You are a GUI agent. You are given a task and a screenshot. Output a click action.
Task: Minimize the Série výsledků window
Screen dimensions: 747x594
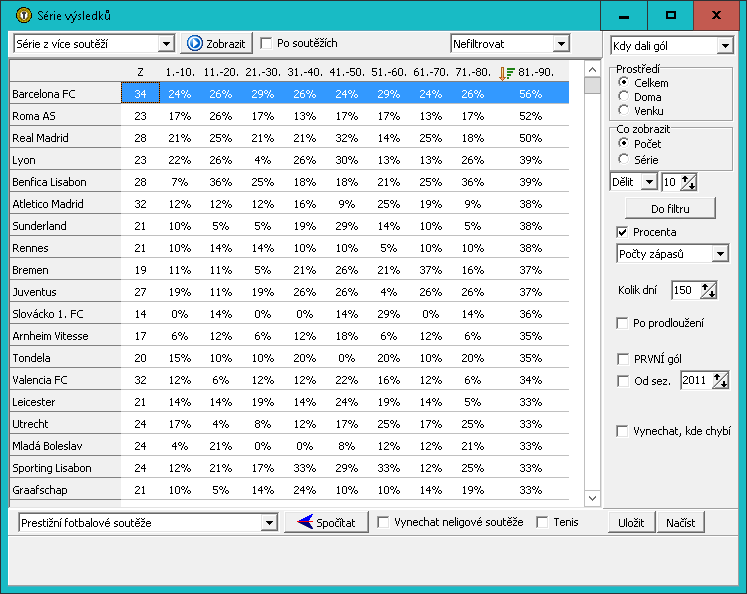624,16
